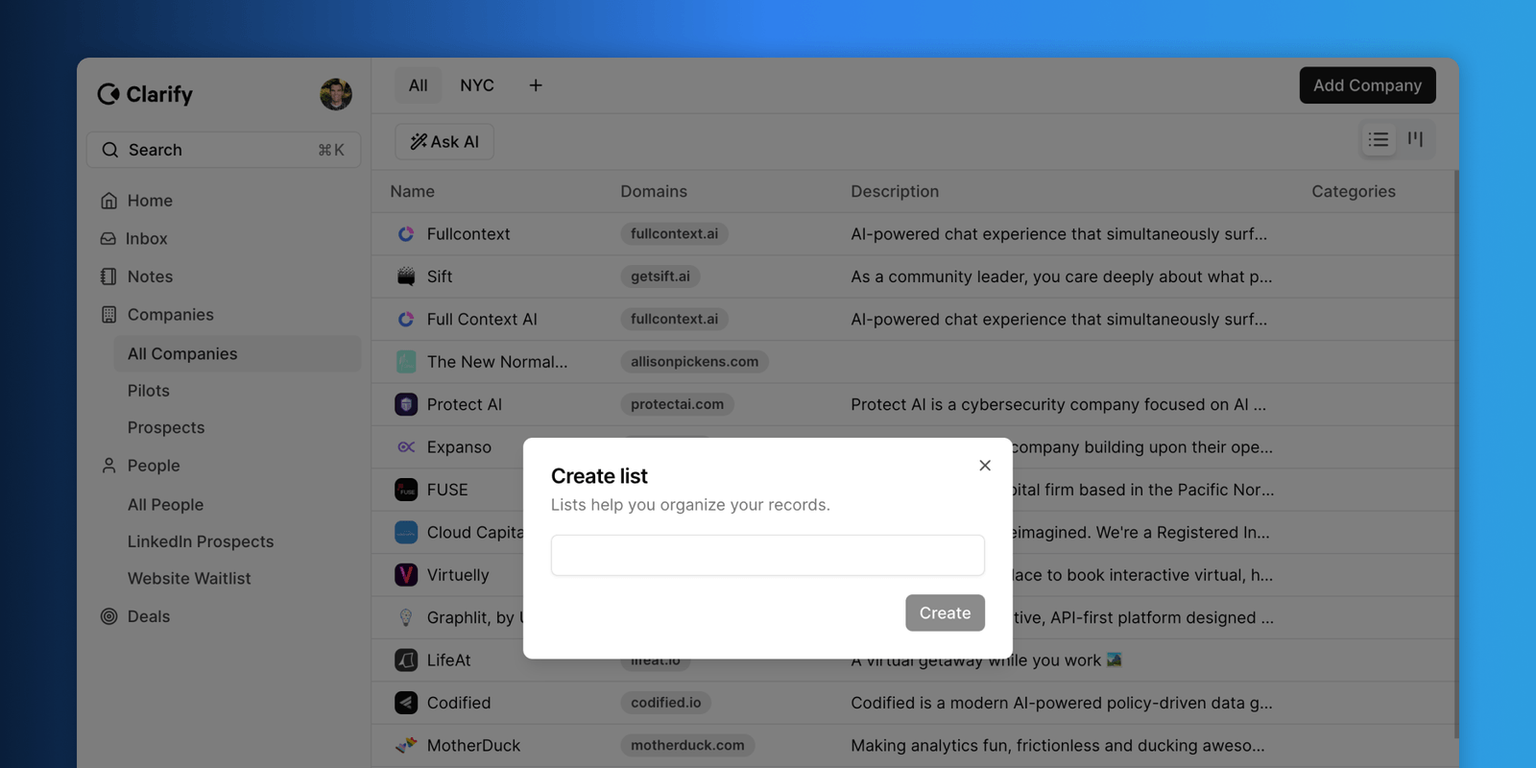Click the Clarify logo icon
Image resolution: width=1536 pixels, height=768 pixels.
[108, 94]
